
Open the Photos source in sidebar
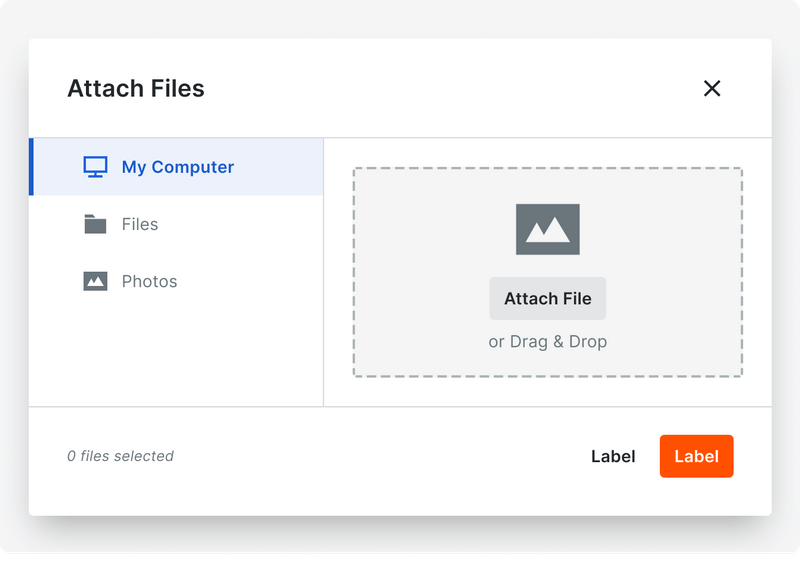(x=150, y=281)
